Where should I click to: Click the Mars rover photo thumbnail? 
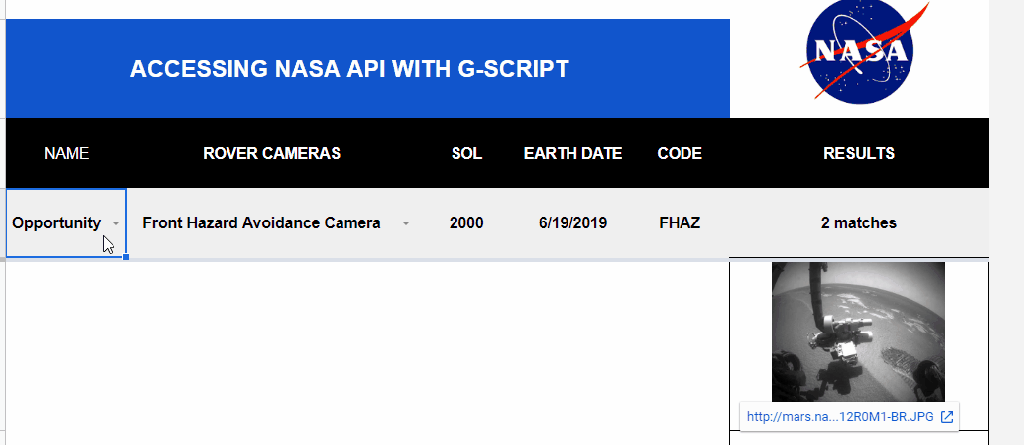click(858, 330)
